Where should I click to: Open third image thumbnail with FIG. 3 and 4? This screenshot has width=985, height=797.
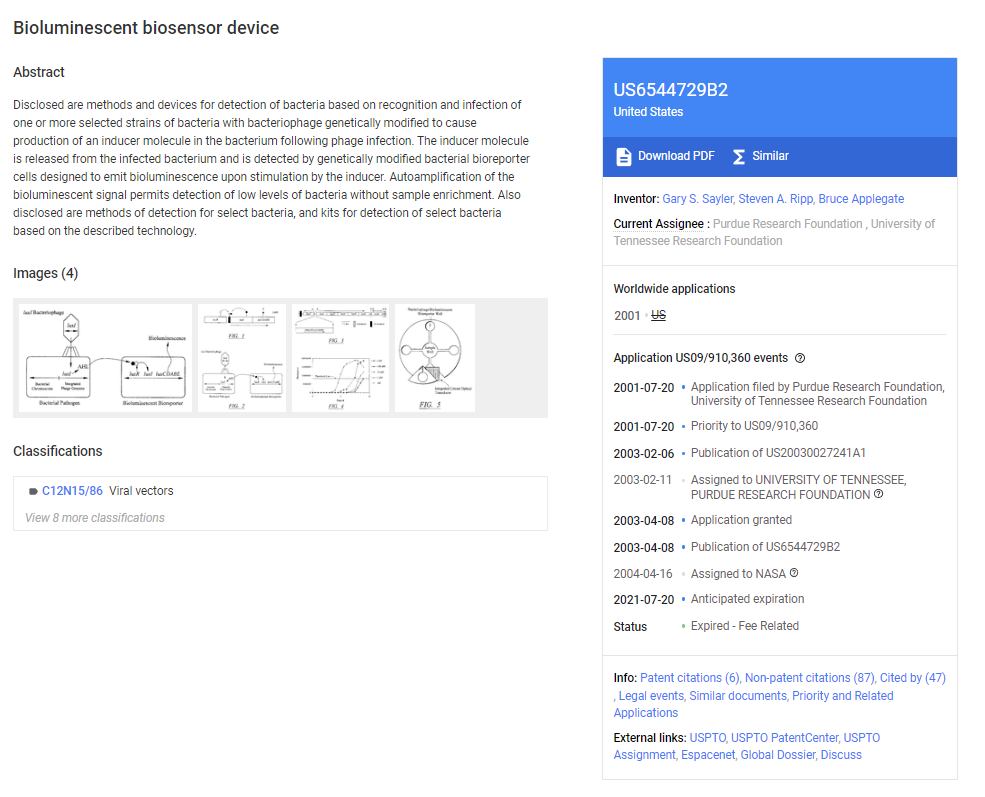[340, 358]
